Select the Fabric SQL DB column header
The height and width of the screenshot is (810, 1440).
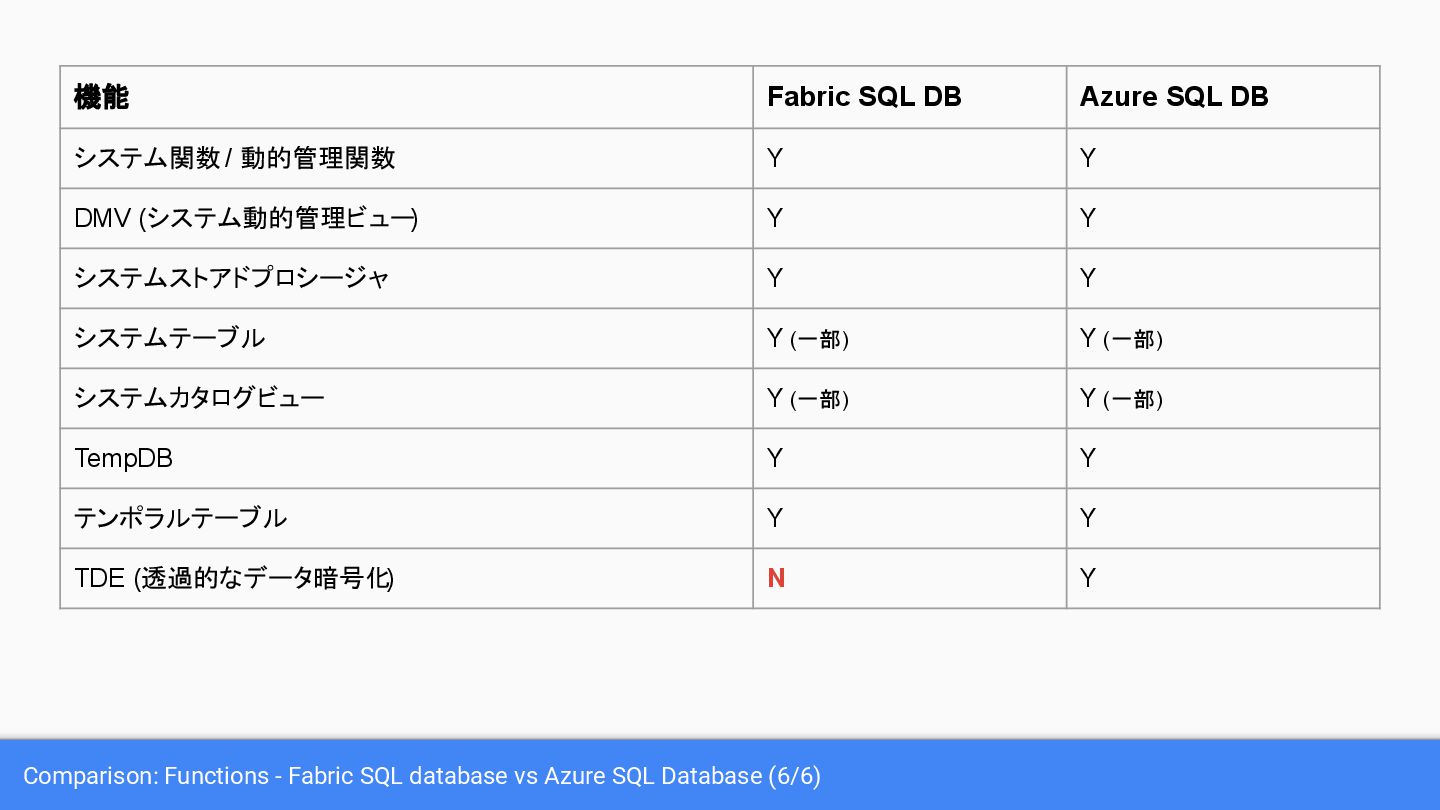coord(864,97)
